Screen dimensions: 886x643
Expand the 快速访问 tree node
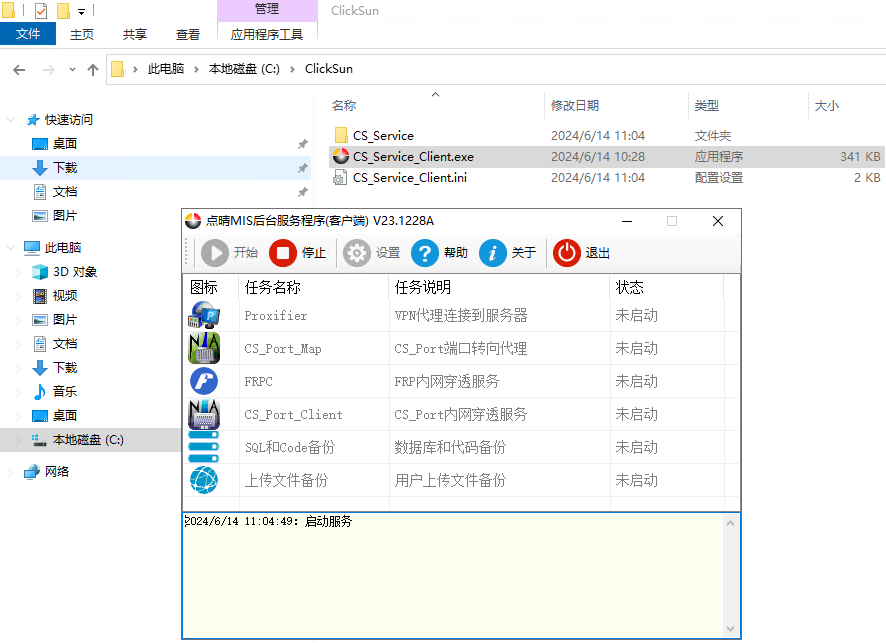click(11, 120)
